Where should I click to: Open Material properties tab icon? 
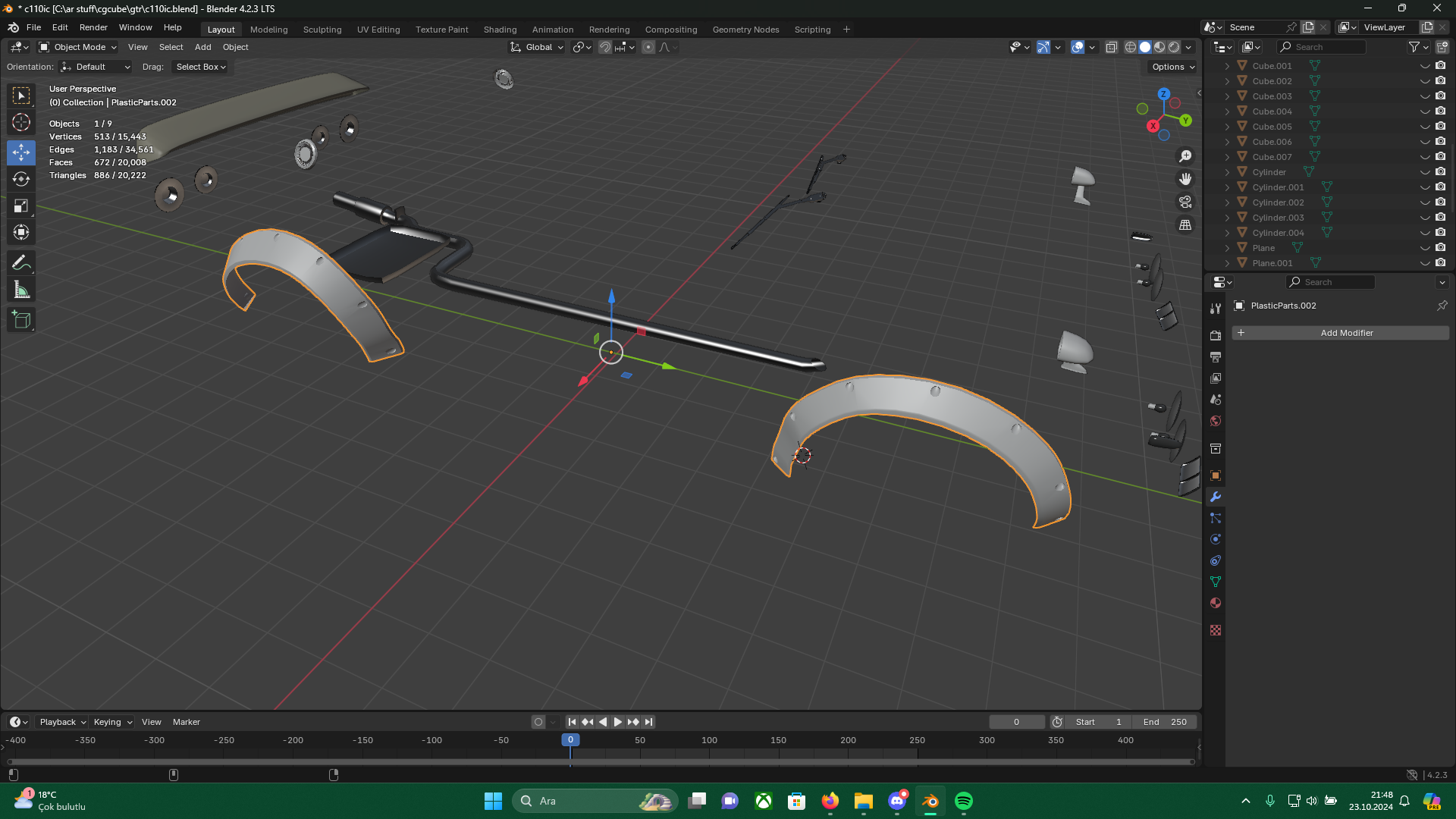point(1216,604)
